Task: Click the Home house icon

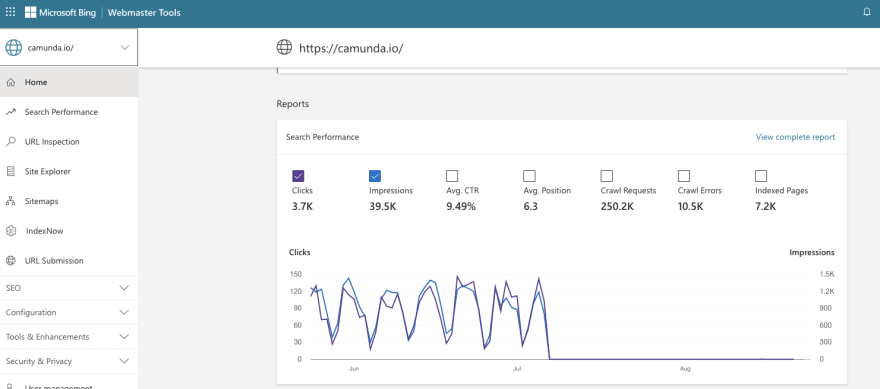Action: 10,83
